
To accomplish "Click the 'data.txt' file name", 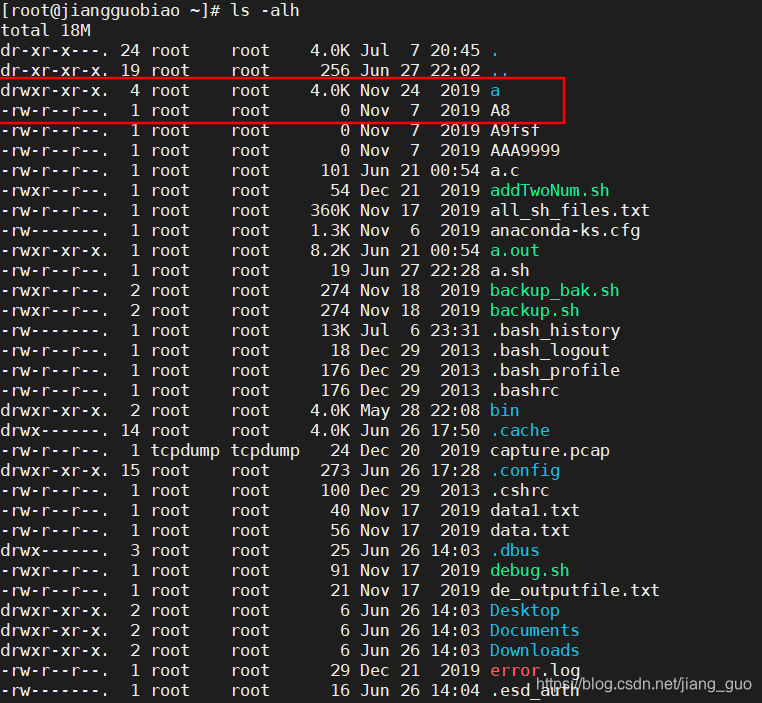I will (x=530, y=530).
